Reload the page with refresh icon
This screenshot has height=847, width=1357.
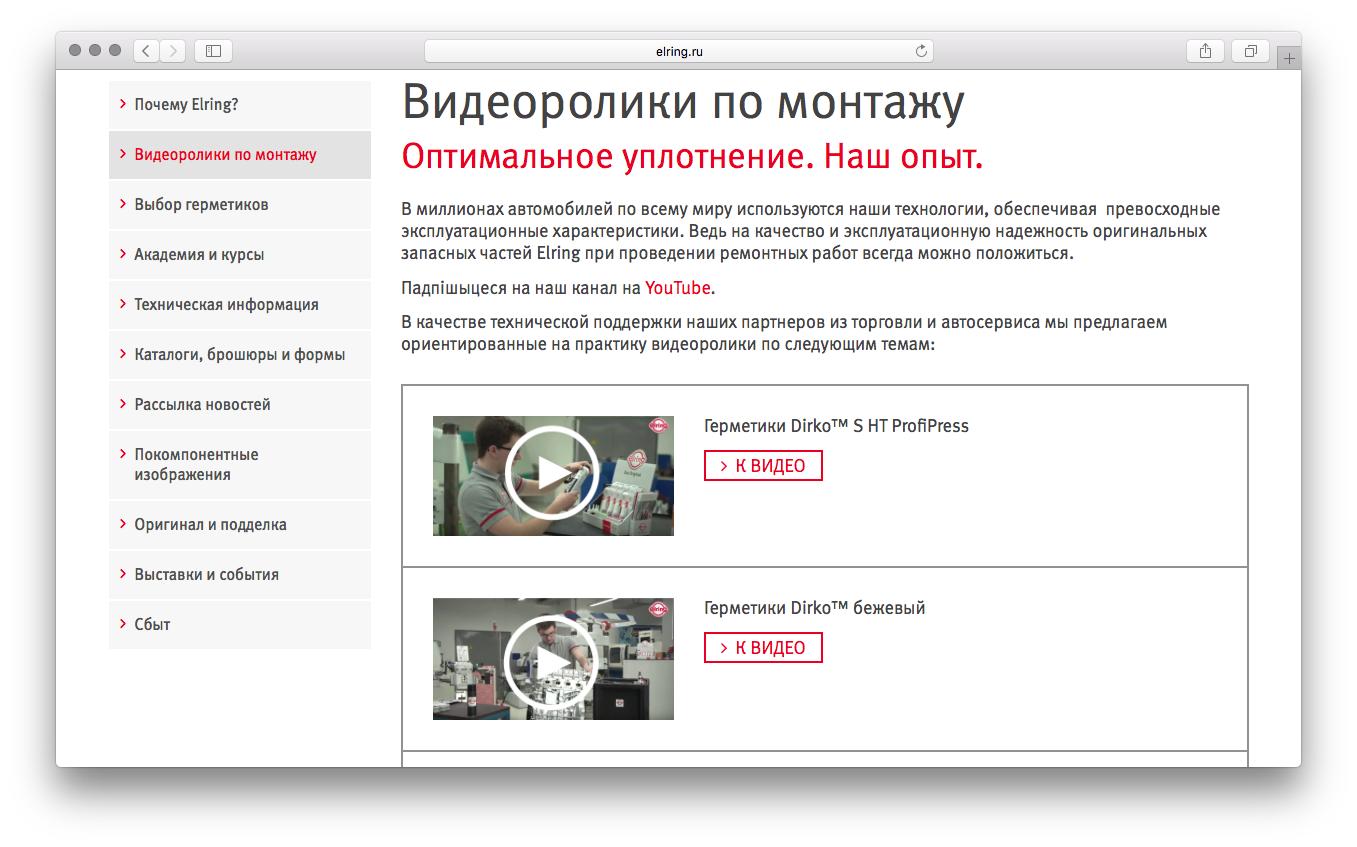[x=921, y=51]
